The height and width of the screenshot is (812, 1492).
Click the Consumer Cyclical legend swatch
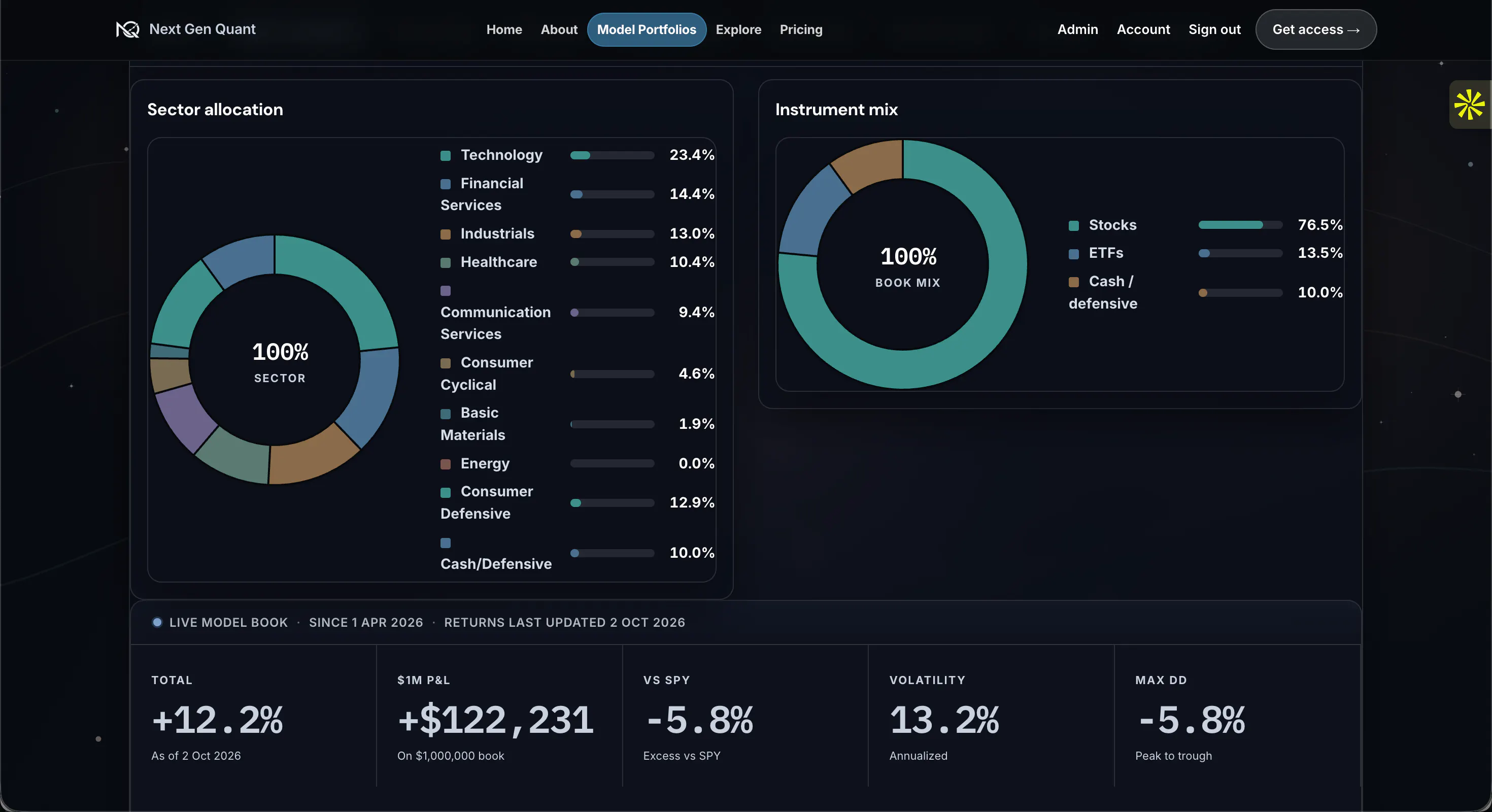(x=446, y=362)
